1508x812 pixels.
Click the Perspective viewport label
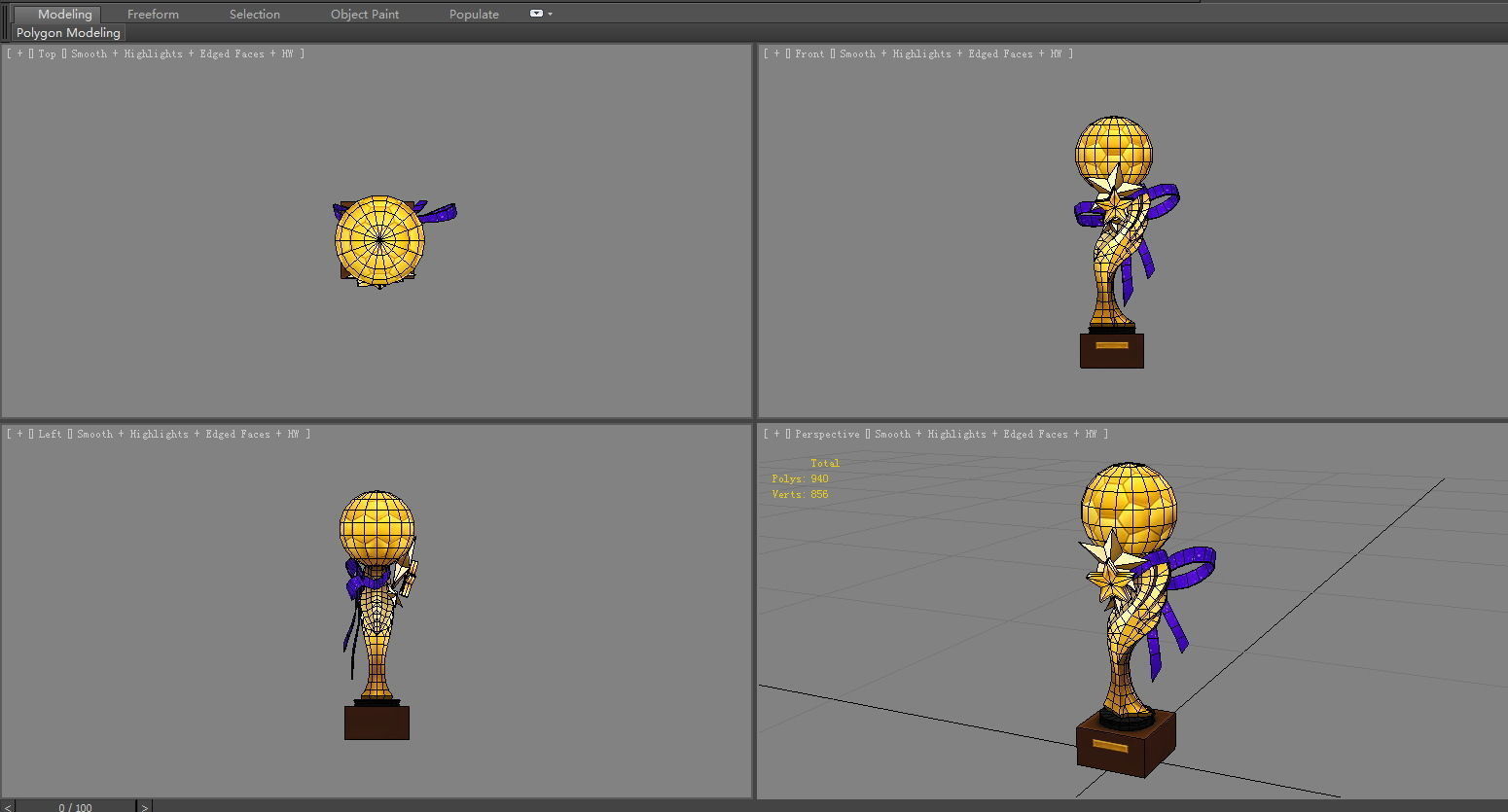(827, 435)
